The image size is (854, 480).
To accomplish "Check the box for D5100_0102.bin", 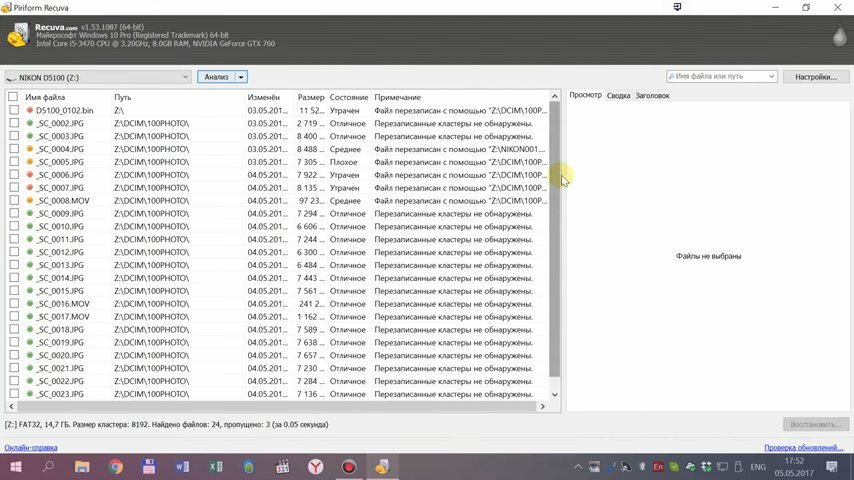I will pos(14,110).
